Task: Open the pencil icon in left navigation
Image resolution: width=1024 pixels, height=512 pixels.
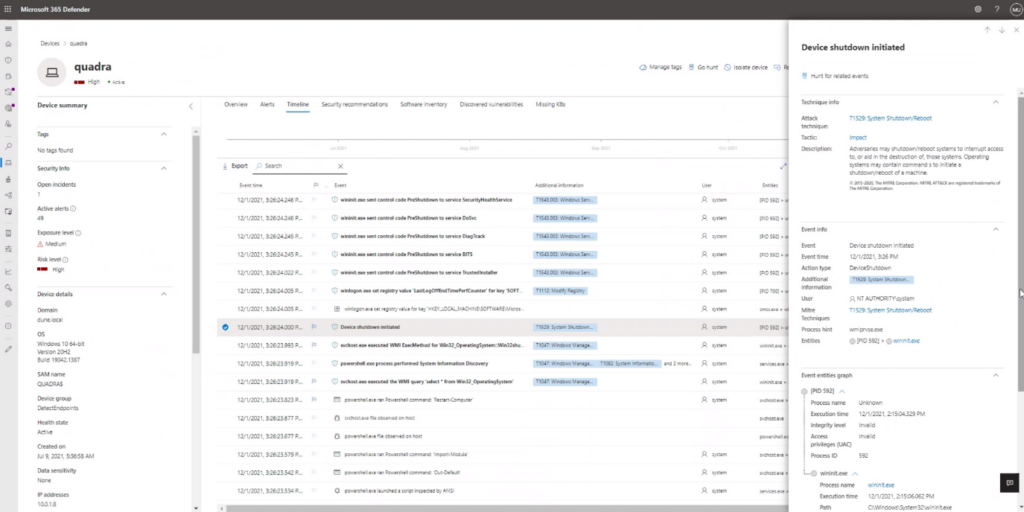Action: tap(8, 349)
